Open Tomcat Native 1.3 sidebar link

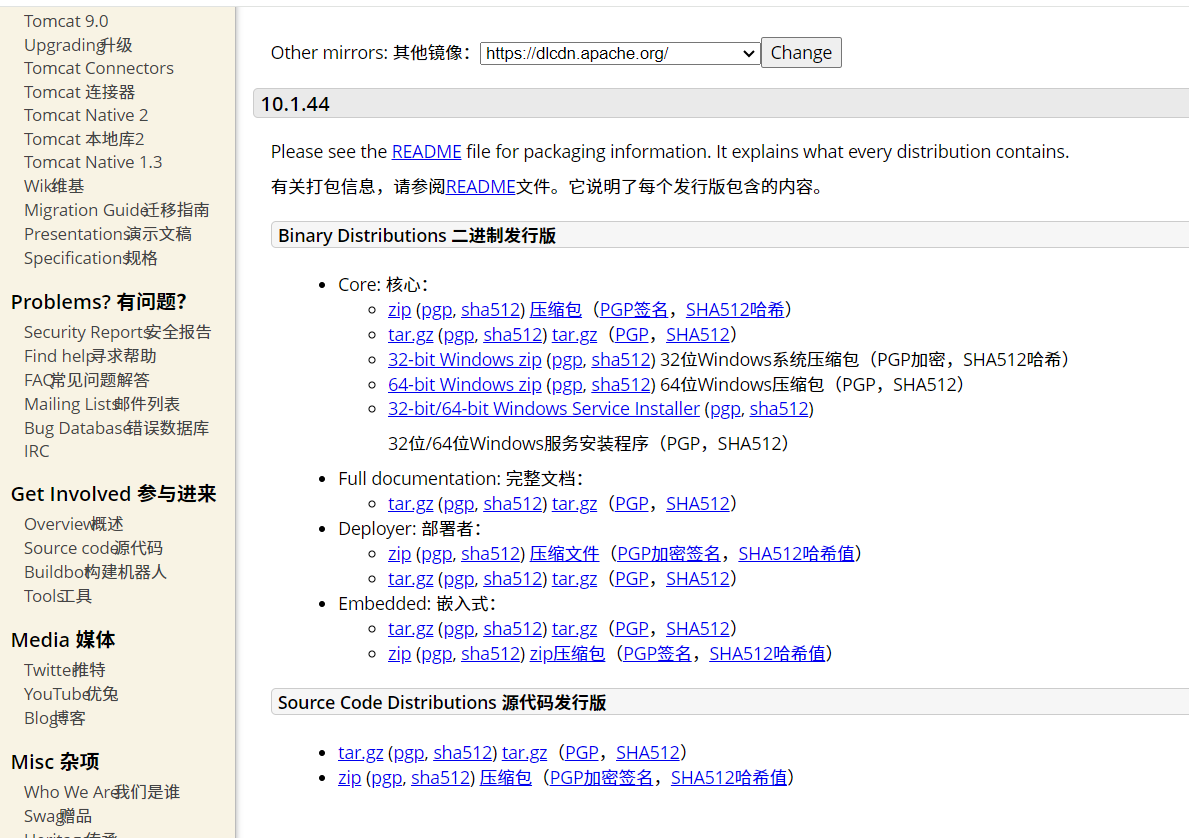coord(93,162)
